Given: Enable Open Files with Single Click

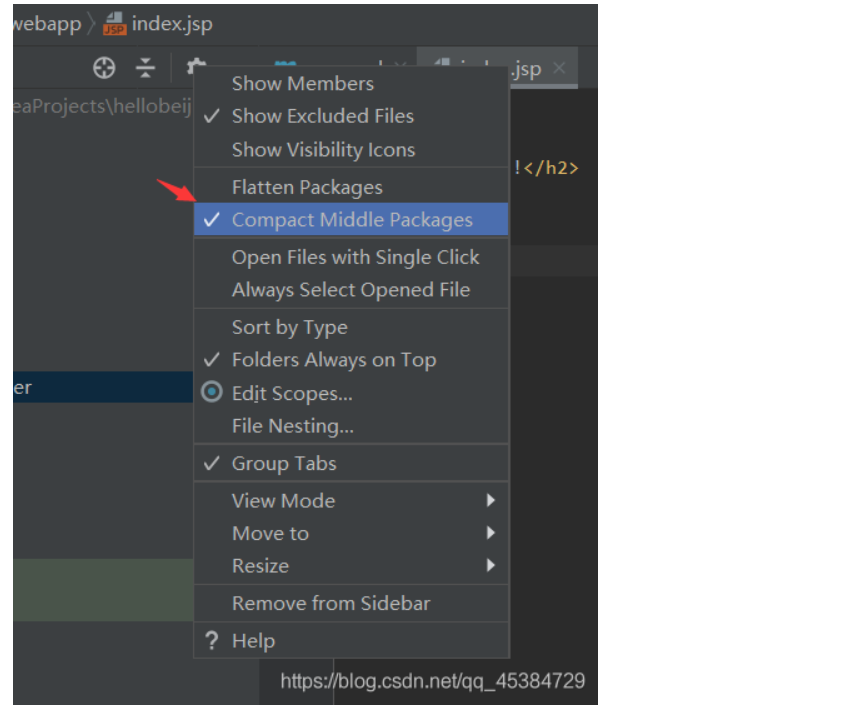Looking at the screenshot, I should (355, 257).
